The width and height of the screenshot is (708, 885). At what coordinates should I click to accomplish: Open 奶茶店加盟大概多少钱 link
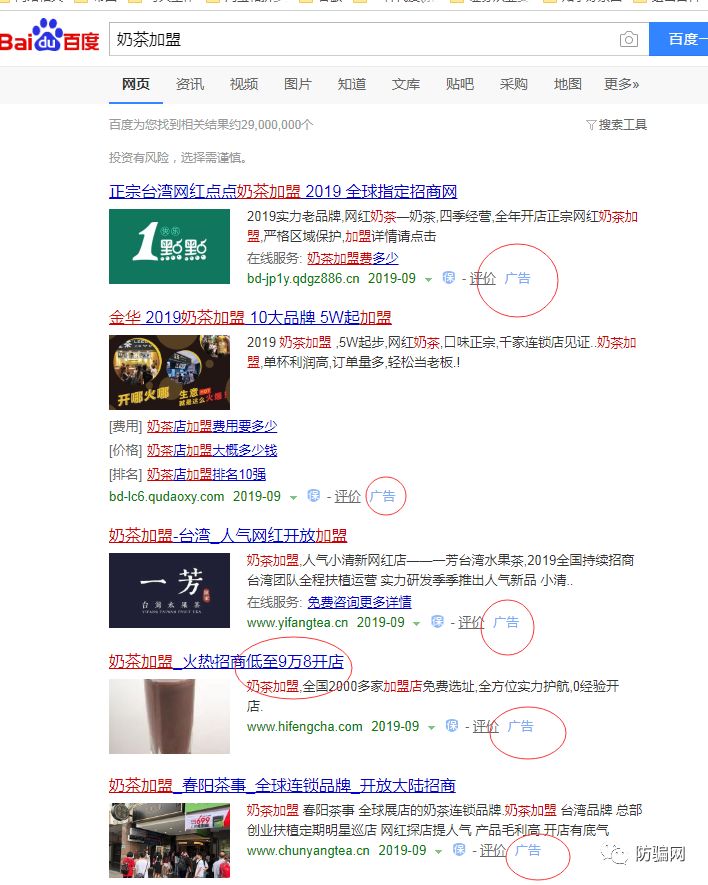click(x=212, y=450)
